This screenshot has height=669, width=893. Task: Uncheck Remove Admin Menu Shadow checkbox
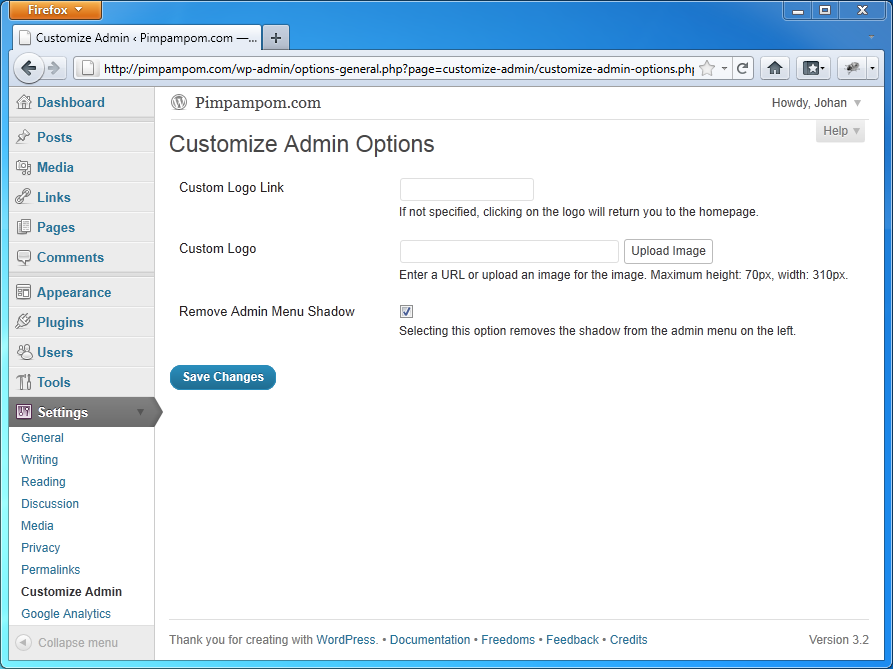coord(406,311)
